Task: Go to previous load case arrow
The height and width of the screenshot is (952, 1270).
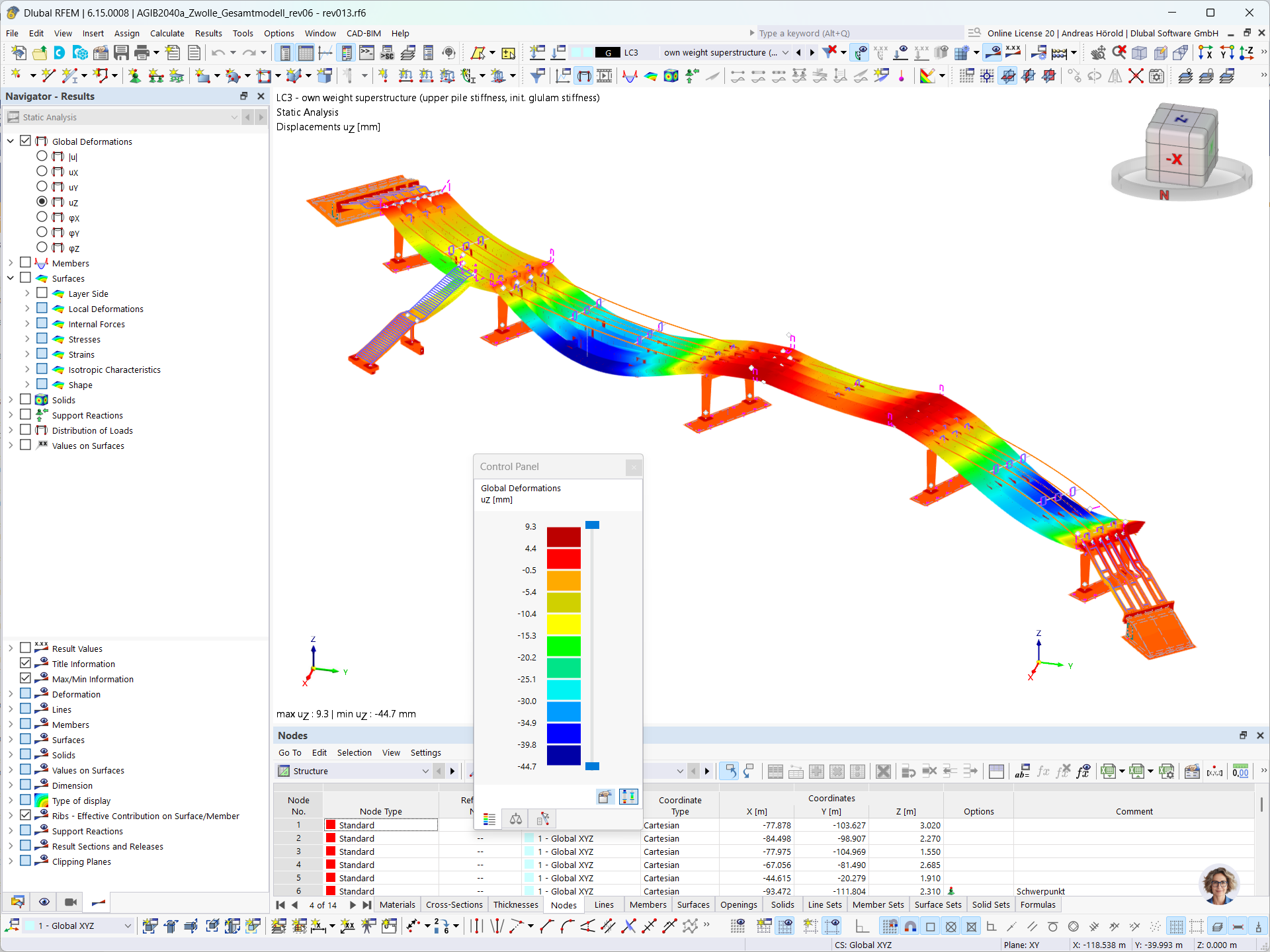Action: pyautogui.click(x=798, y=53)
